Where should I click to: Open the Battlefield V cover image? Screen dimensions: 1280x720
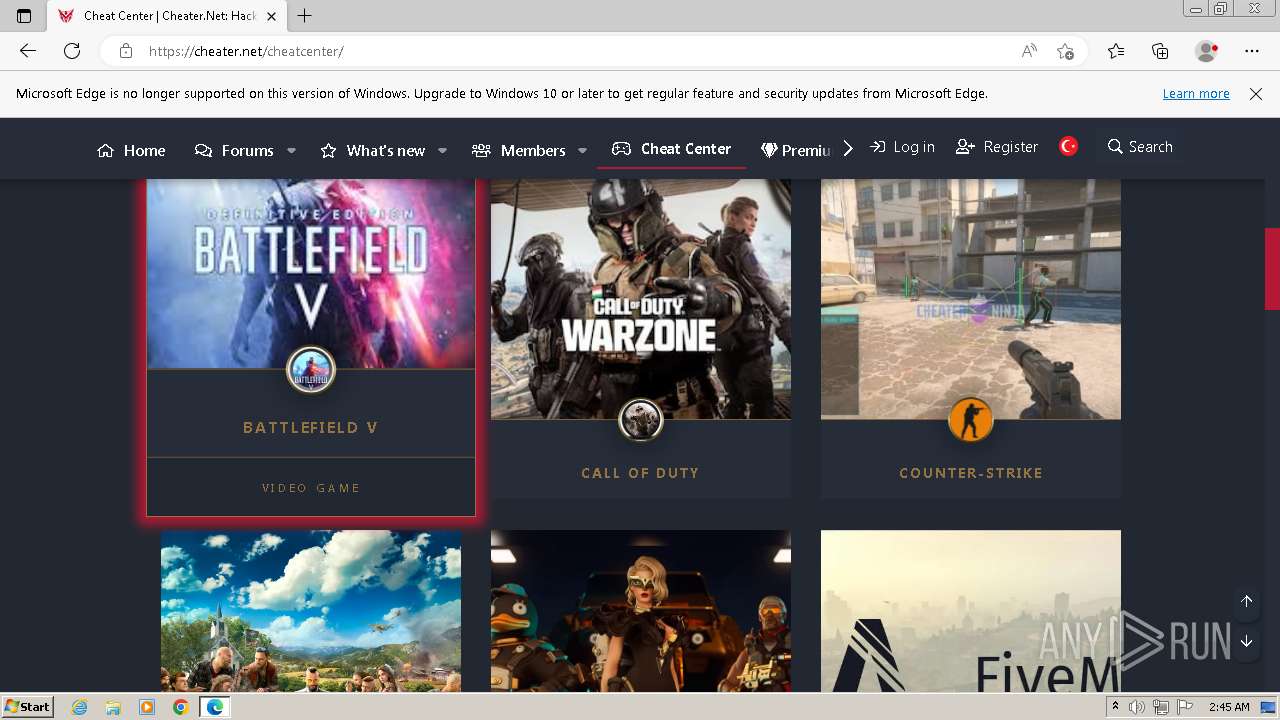311,273
